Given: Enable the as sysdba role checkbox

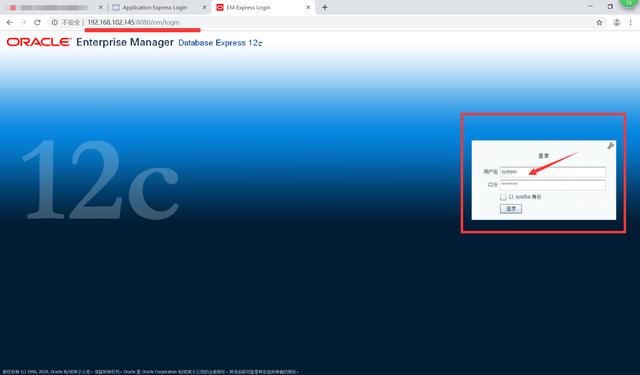Looking at the screenshot, I should [503, 197].
